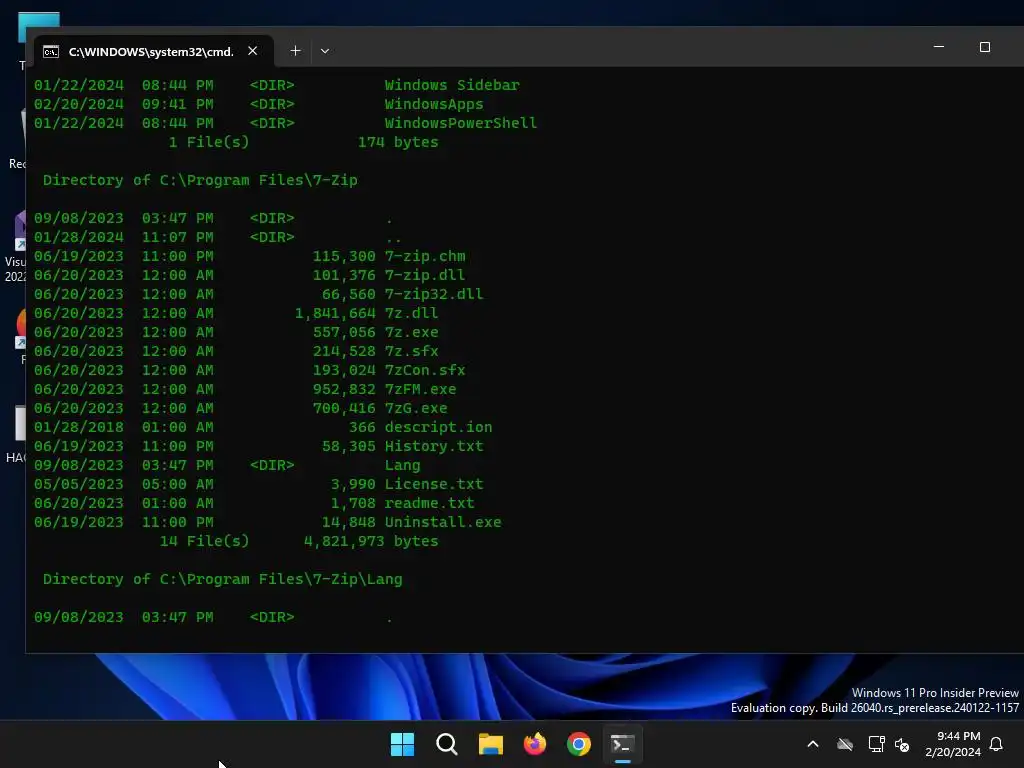Click the '7zG.exe' file name

[416, 408]
